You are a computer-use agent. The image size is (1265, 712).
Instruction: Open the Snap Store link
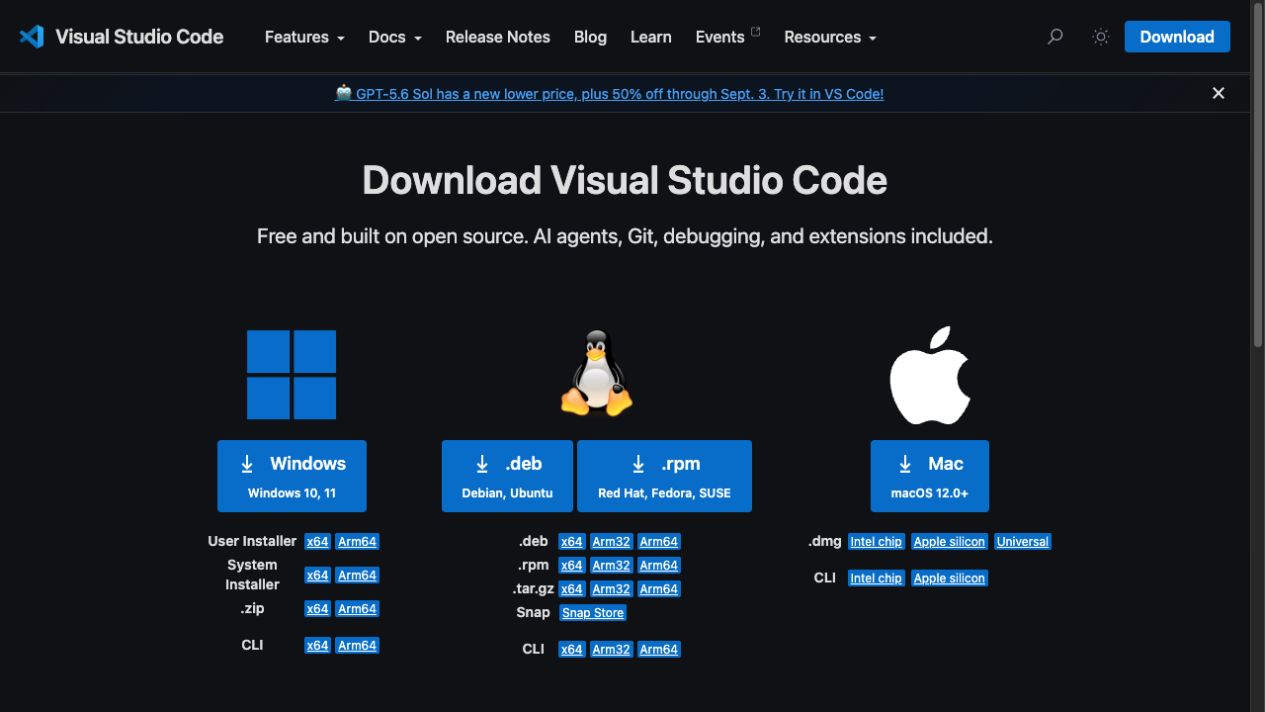click(593, 613)
